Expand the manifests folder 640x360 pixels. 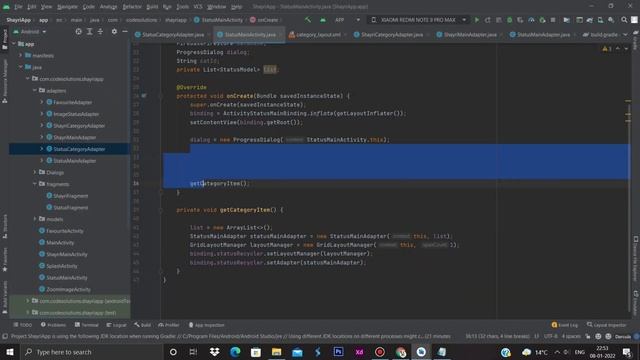[x=21, y=55]
